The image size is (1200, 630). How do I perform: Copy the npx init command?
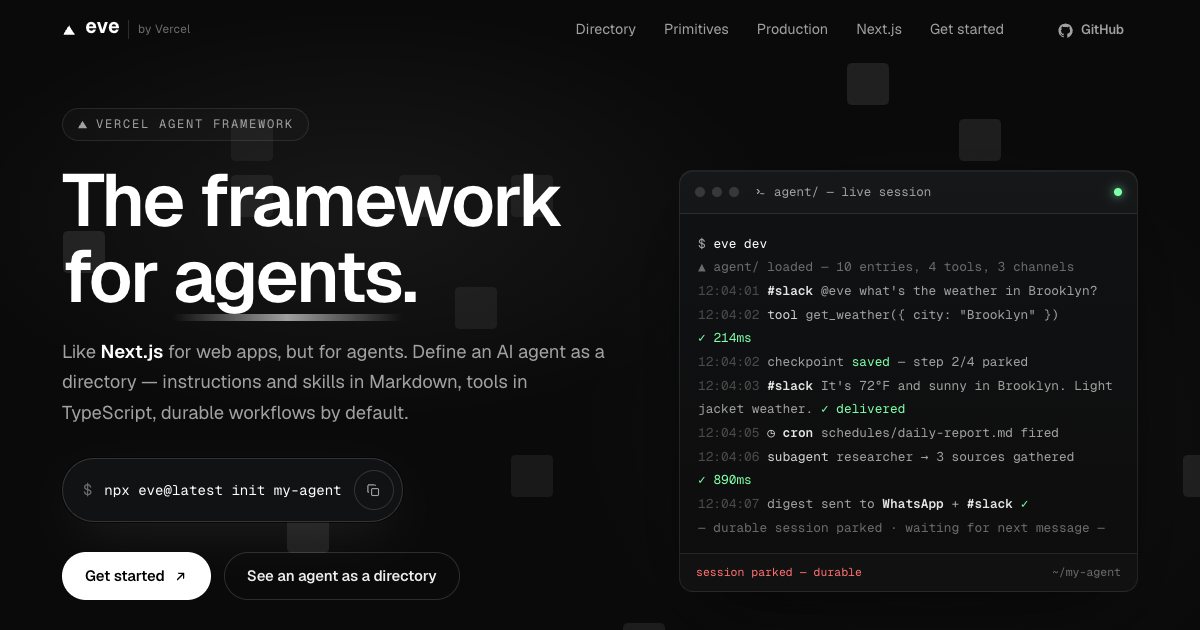click(373, 490)
